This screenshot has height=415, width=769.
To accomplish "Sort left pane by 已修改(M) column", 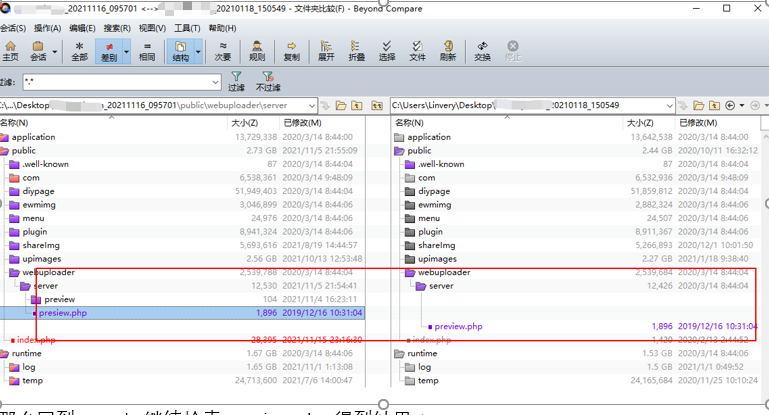I will click(302, 123).
